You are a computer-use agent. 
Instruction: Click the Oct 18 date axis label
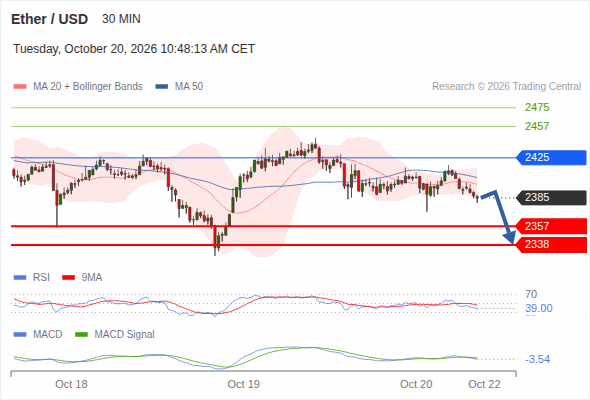pos(71,384)
